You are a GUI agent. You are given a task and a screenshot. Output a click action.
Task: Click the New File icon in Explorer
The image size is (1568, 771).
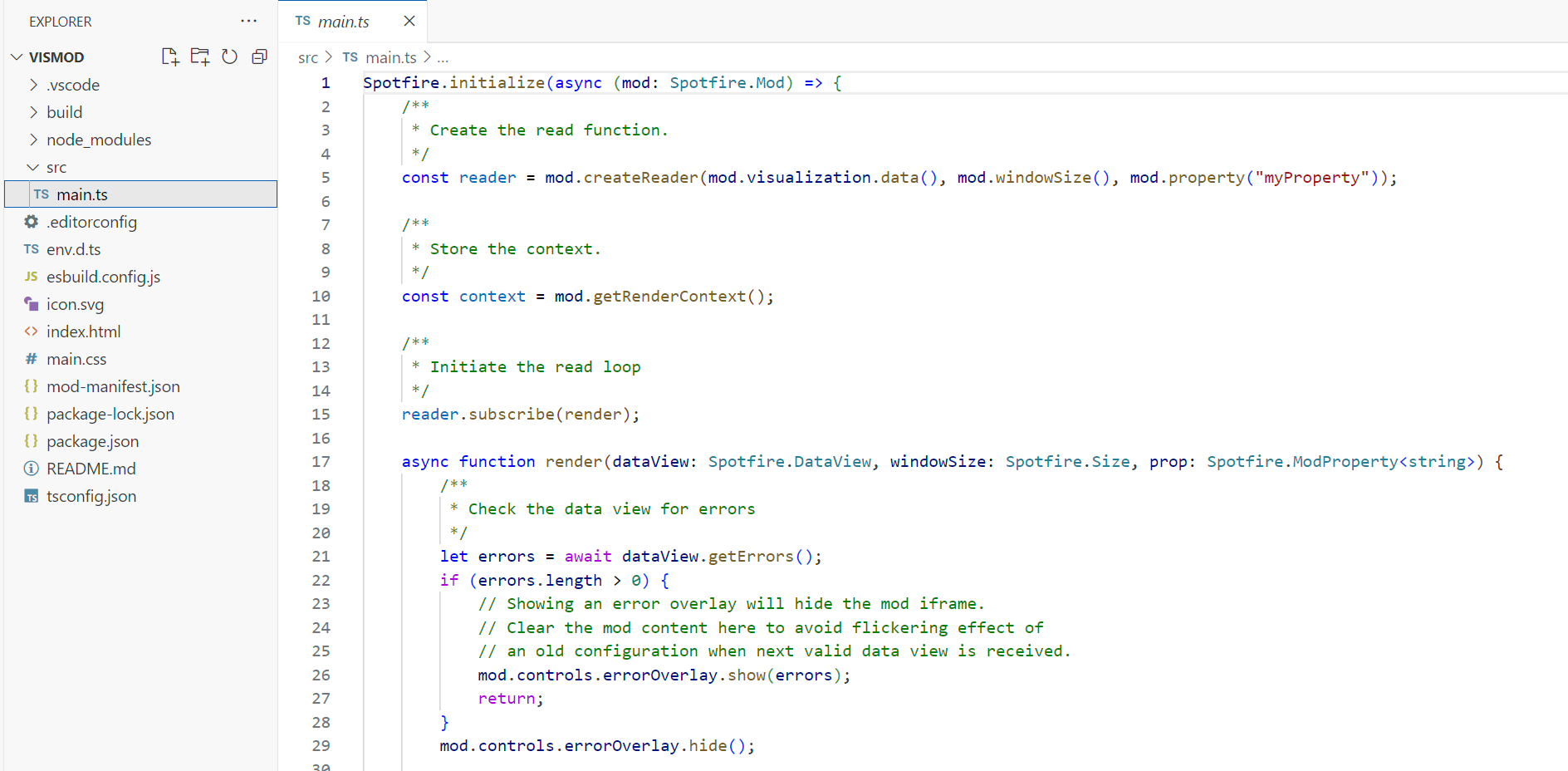(170, 56)
